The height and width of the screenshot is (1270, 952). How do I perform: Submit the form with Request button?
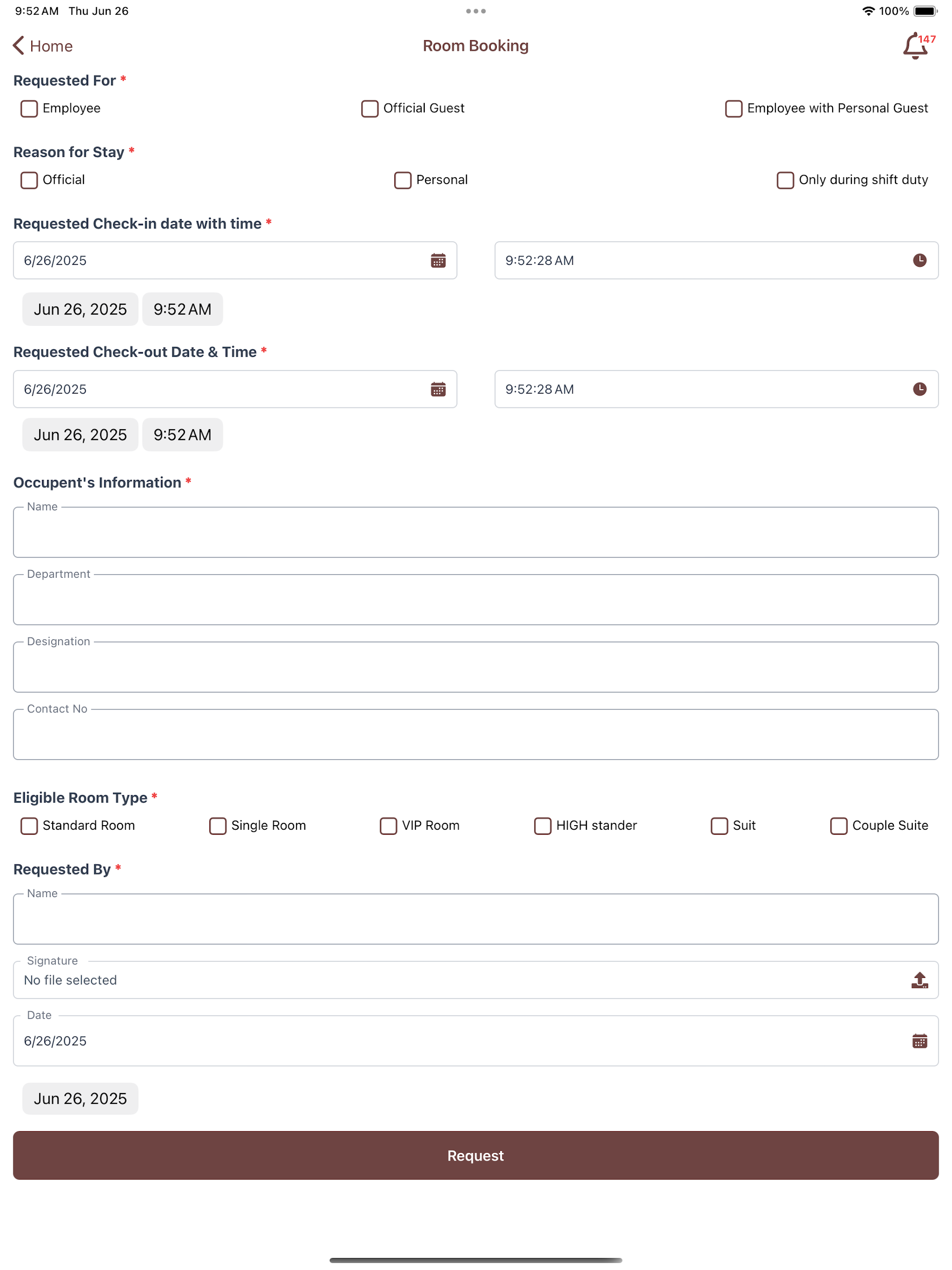476,1155
